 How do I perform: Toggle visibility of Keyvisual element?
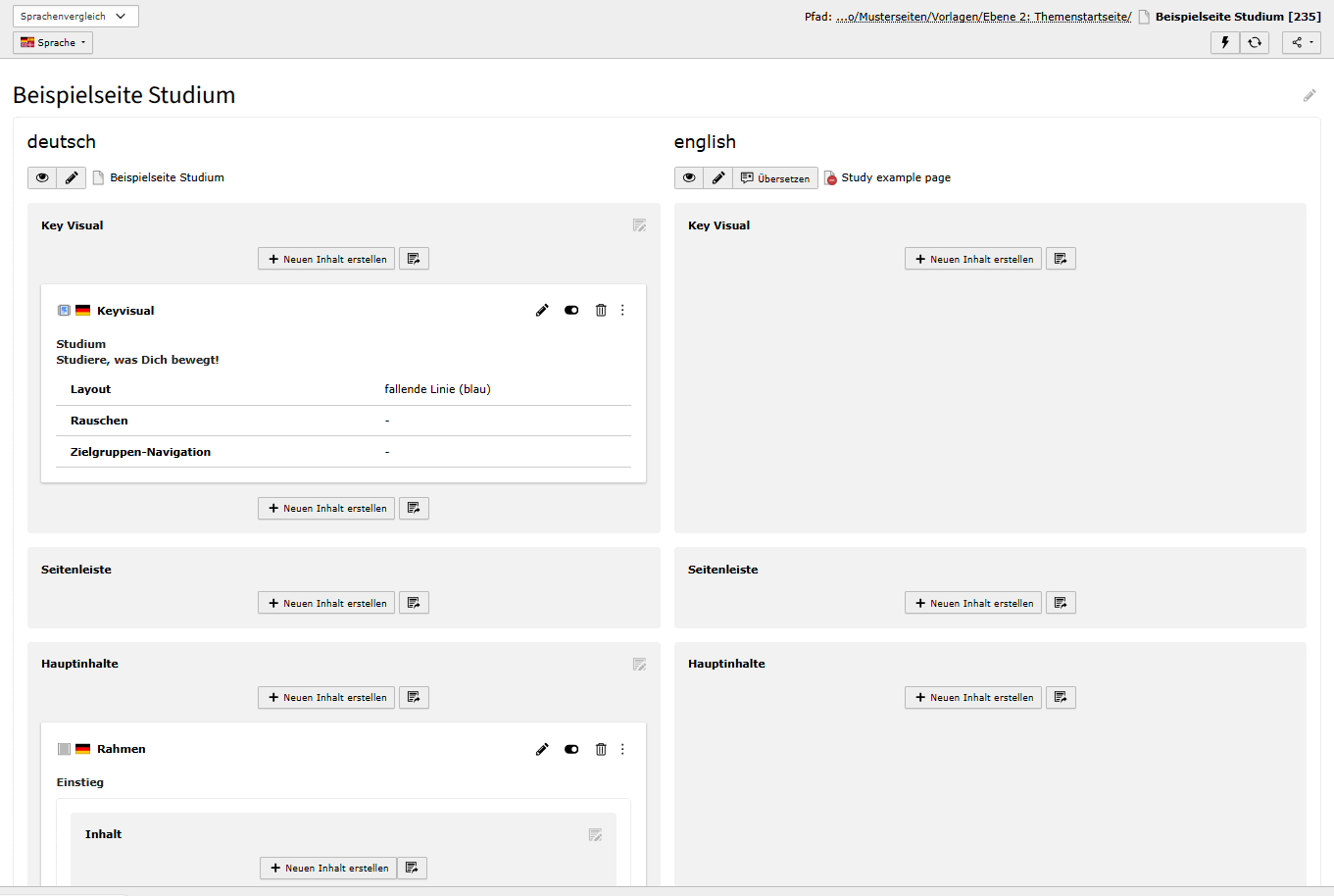[571, 310]
